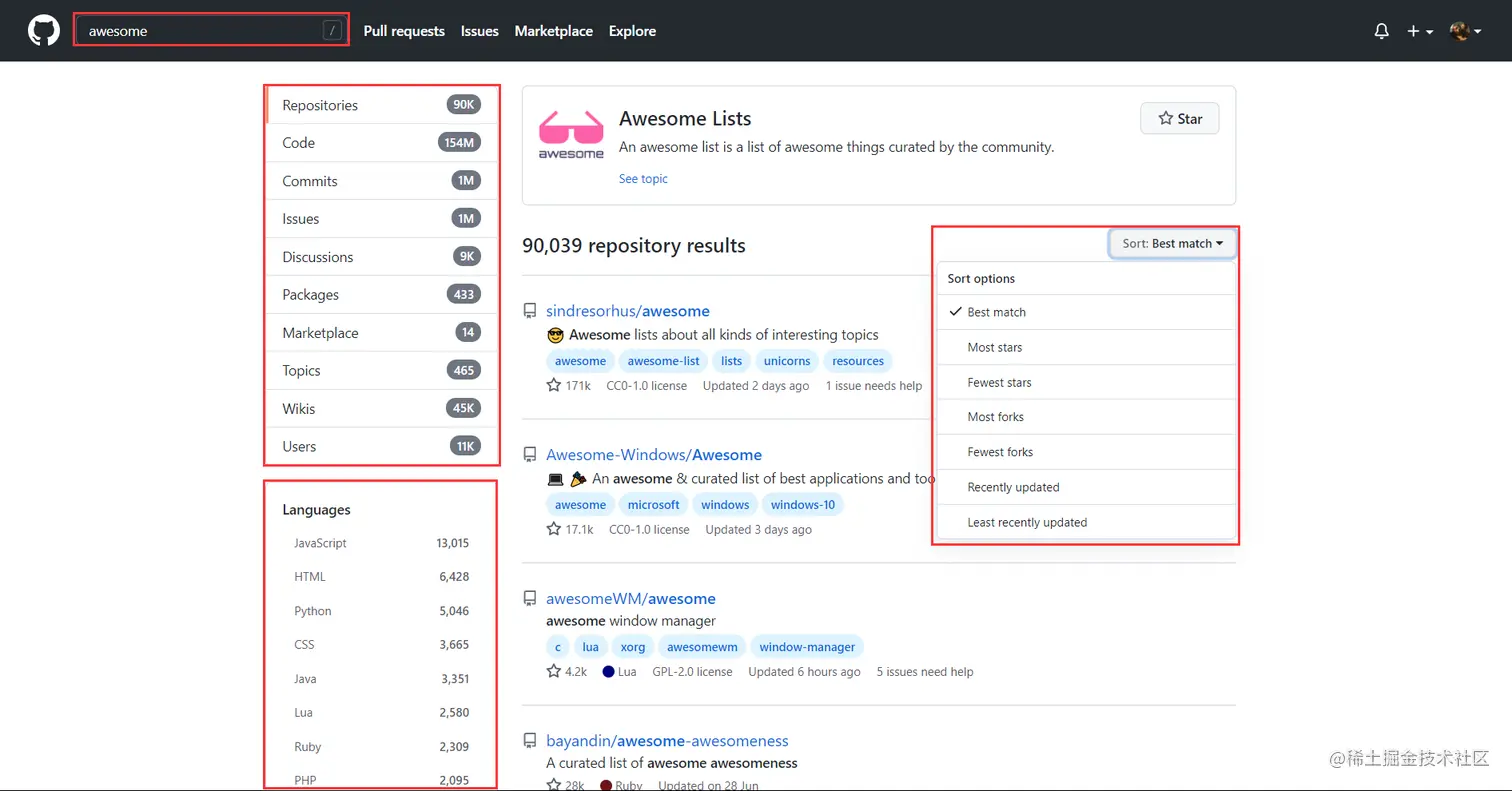Open the user avatar menu
1512x791 pixels.
click(x=1465, y=31)
